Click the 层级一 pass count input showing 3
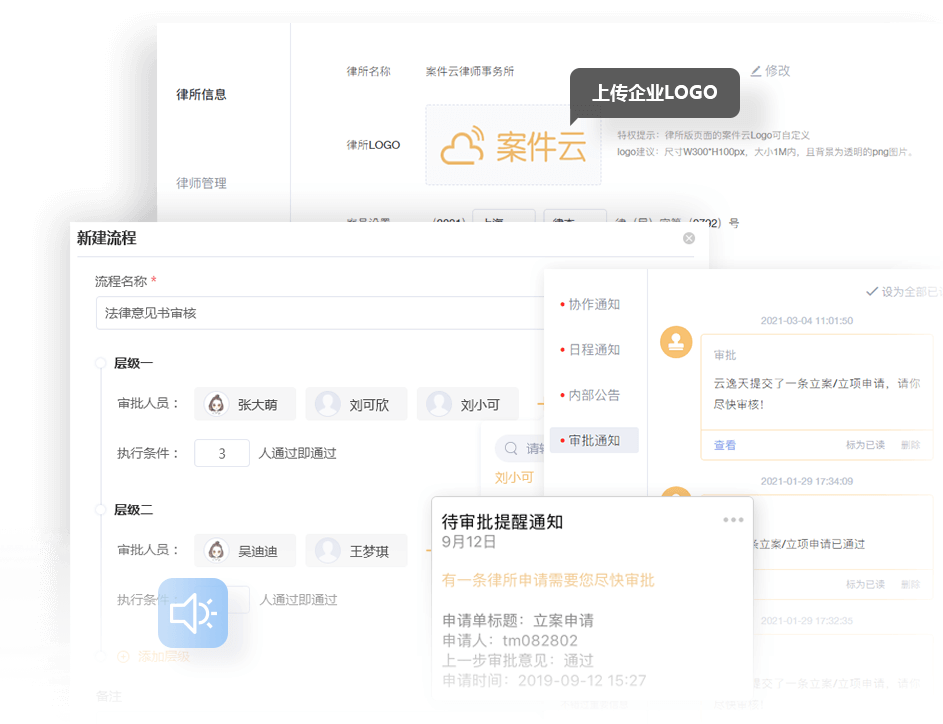The width and height of the screenshot is (943, 724). coord(221,453)
